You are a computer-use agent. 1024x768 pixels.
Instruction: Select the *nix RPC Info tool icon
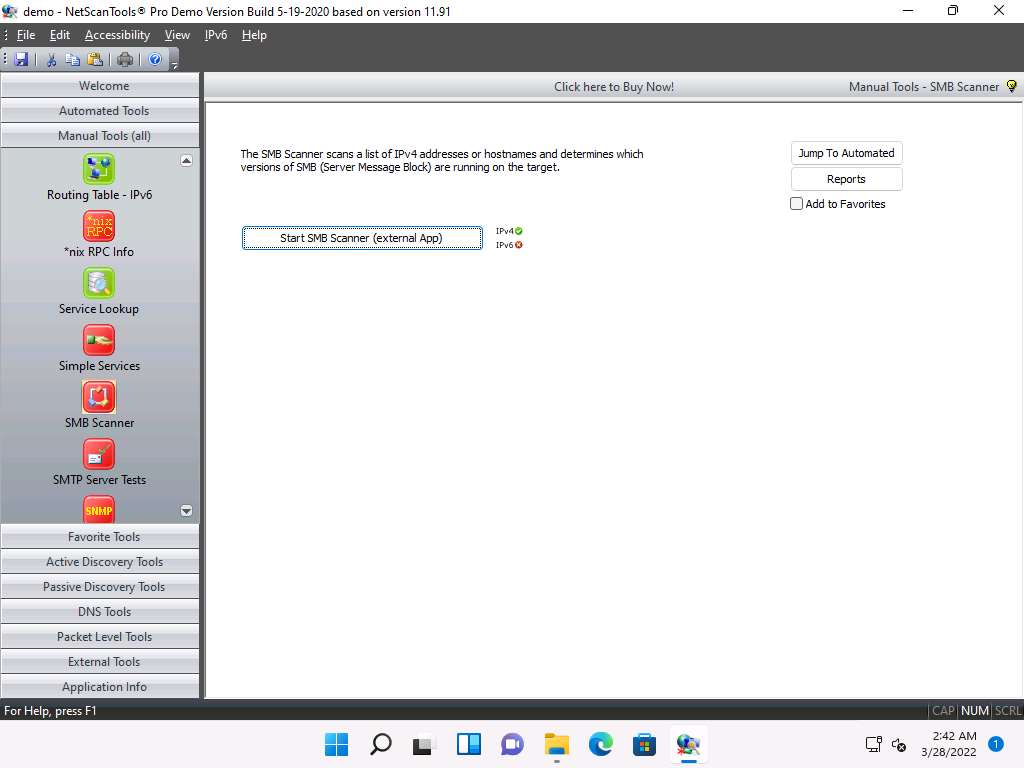[99, 226]
